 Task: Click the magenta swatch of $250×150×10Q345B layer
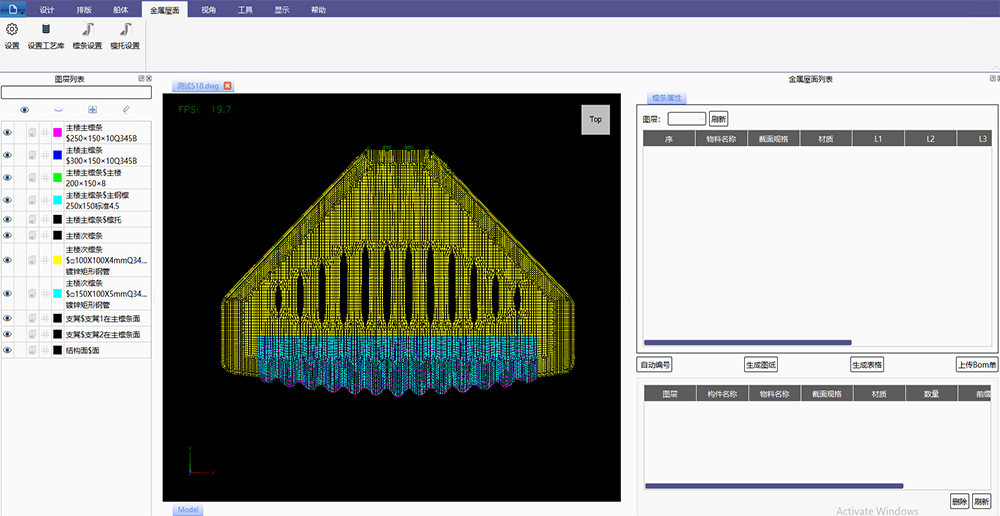(57, 133)
